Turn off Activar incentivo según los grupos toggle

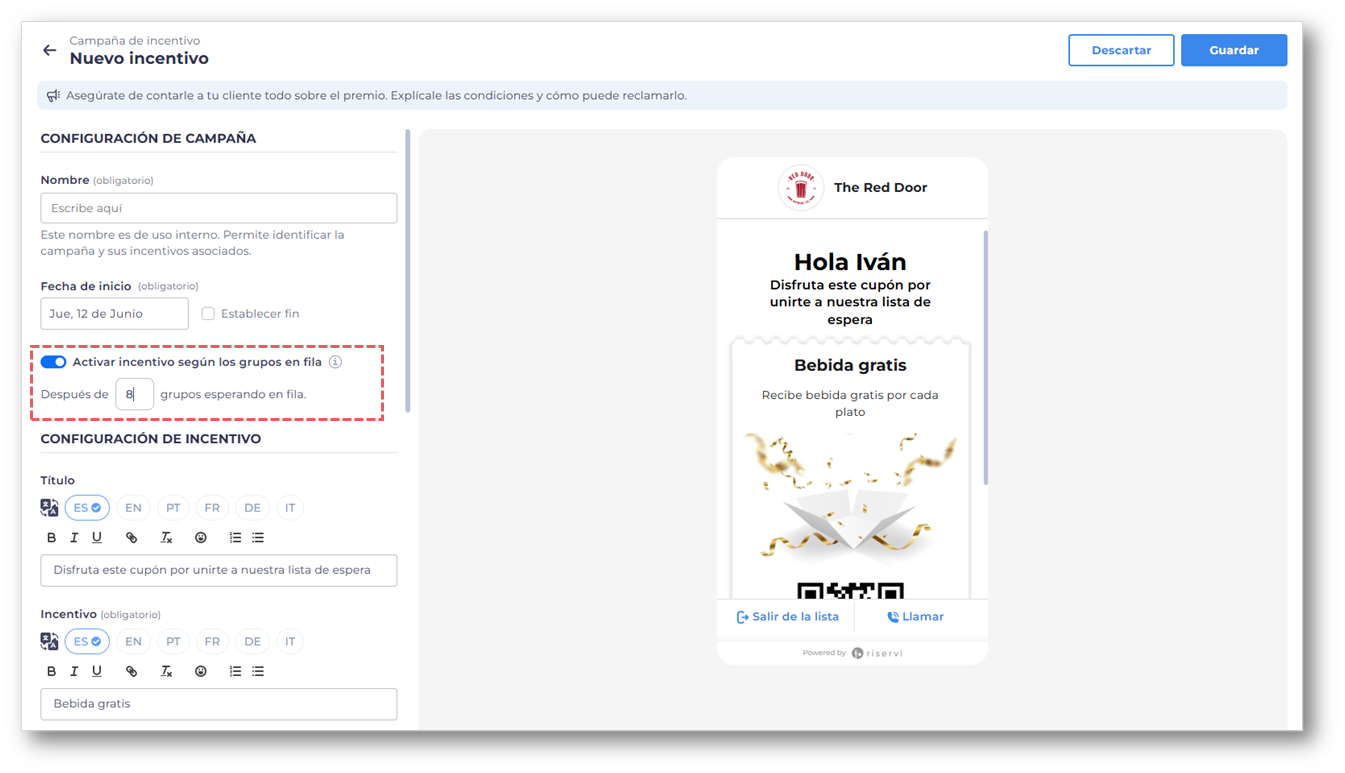(x=54, y=362)
